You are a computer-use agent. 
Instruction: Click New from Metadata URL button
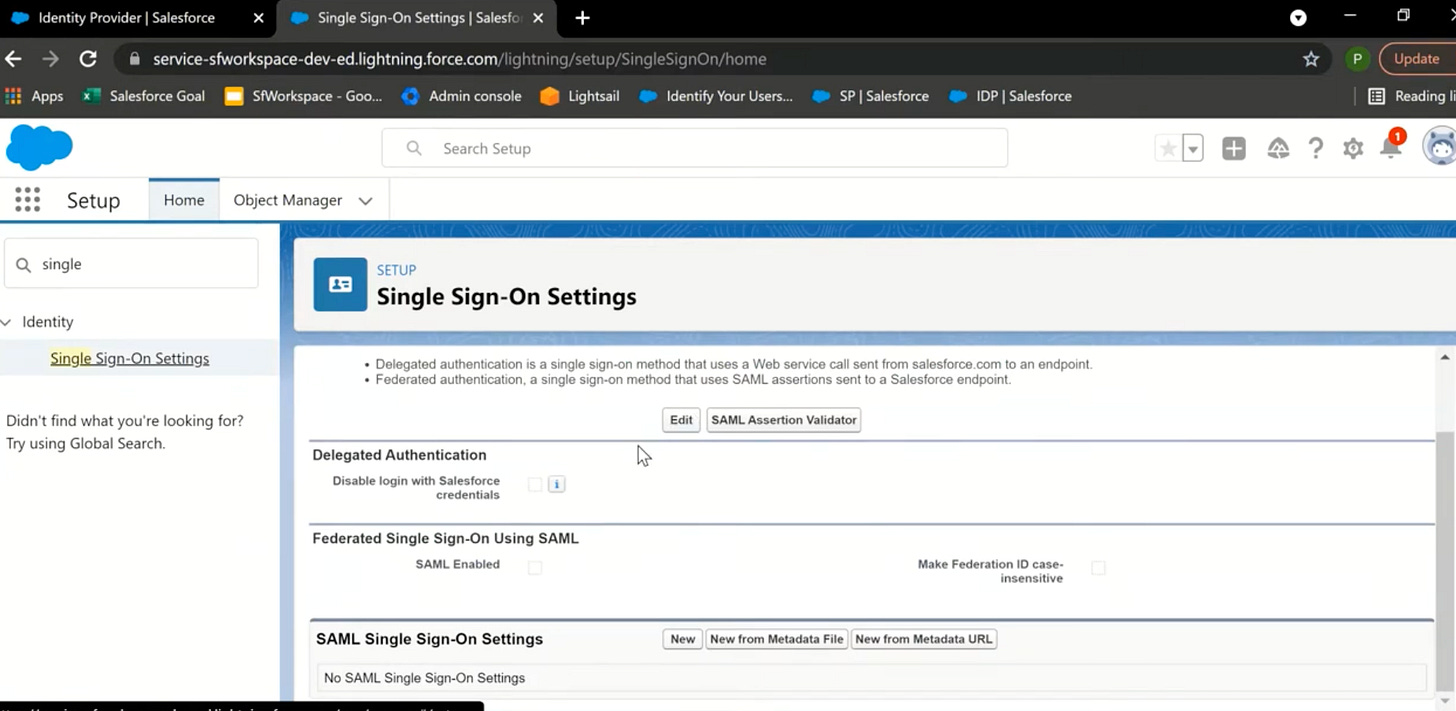924,639
